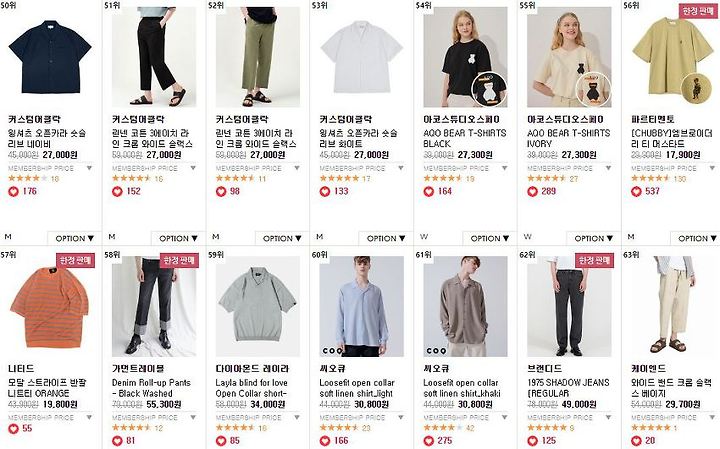This screenshot has width=720, height=449.
Task: Click the heart icon showing 98 likes
Action: pyautogui.click(x=221, y=191)
